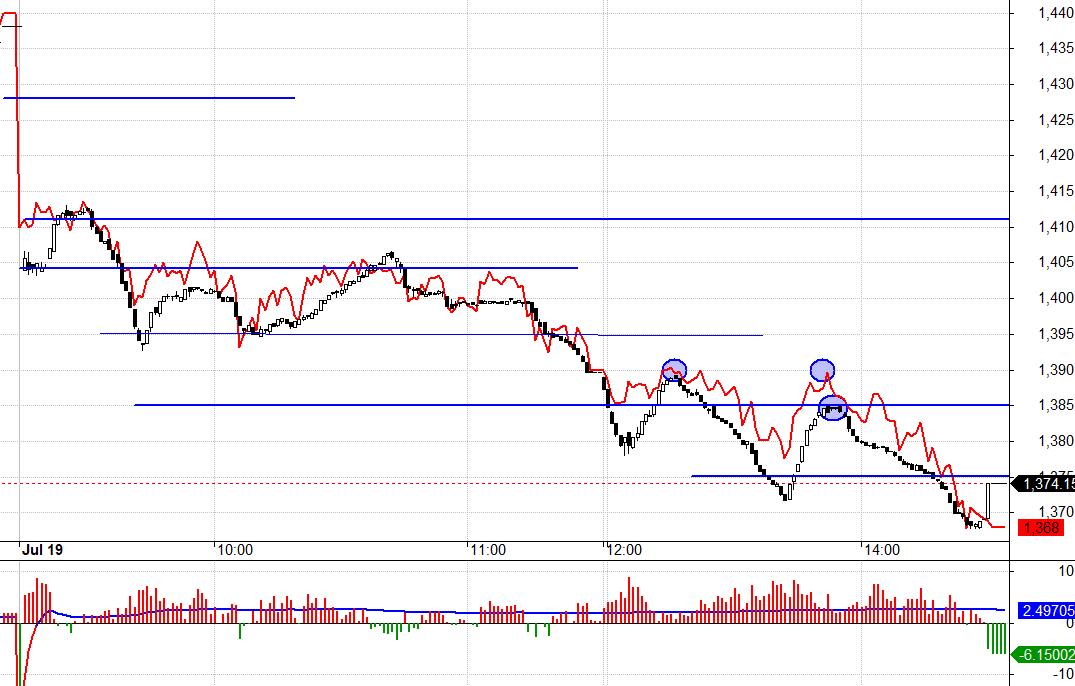Click the black 1,374.15 price tag

tap(1046, 484)
